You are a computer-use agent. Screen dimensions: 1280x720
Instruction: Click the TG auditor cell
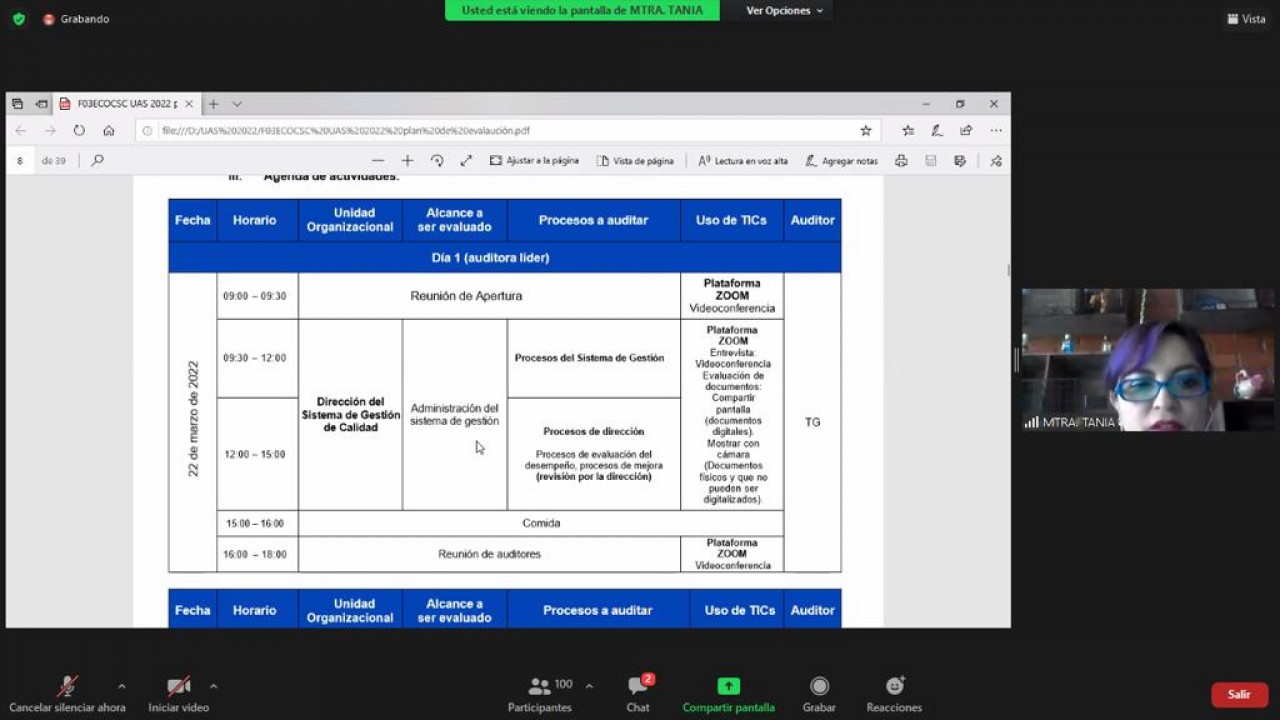click(x=812, y=422)
